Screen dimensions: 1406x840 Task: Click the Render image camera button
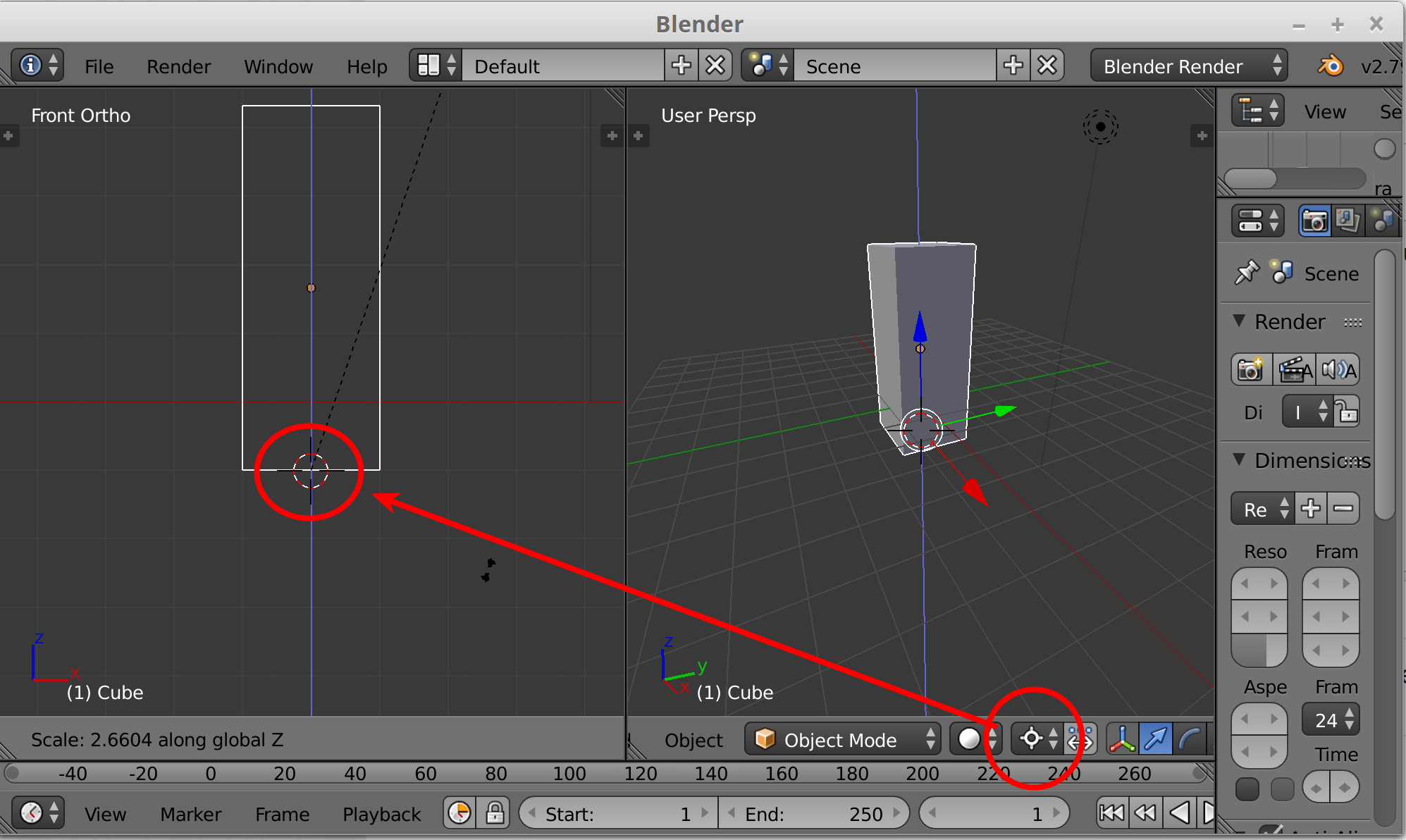[1251, 369]
